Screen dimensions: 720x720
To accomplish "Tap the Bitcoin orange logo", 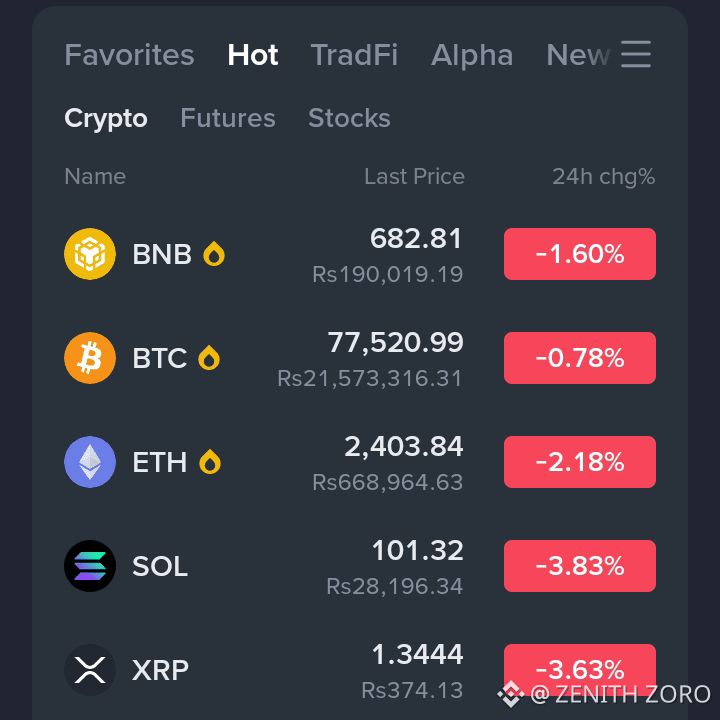I will coord(90,358).
